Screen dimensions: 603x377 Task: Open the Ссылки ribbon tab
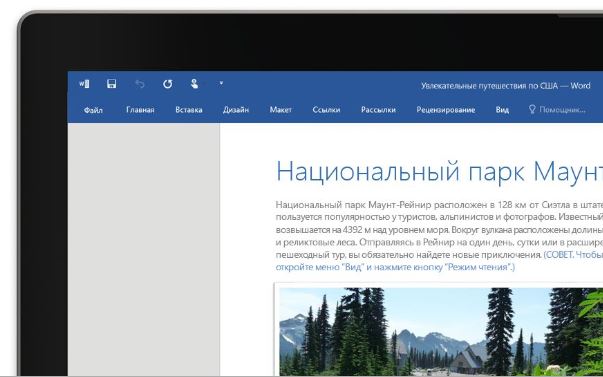tap(326, 110)
